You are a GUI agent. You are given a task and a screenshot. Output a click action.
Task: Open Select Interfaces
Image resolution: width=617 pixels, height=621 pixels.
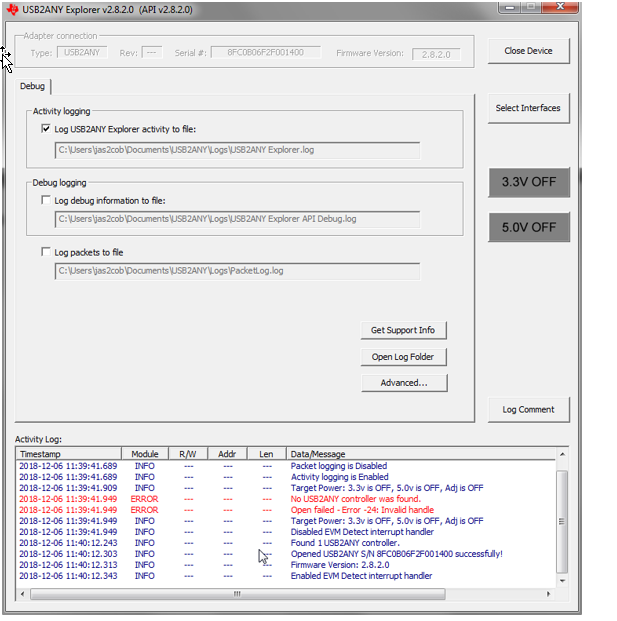[529, 108]
